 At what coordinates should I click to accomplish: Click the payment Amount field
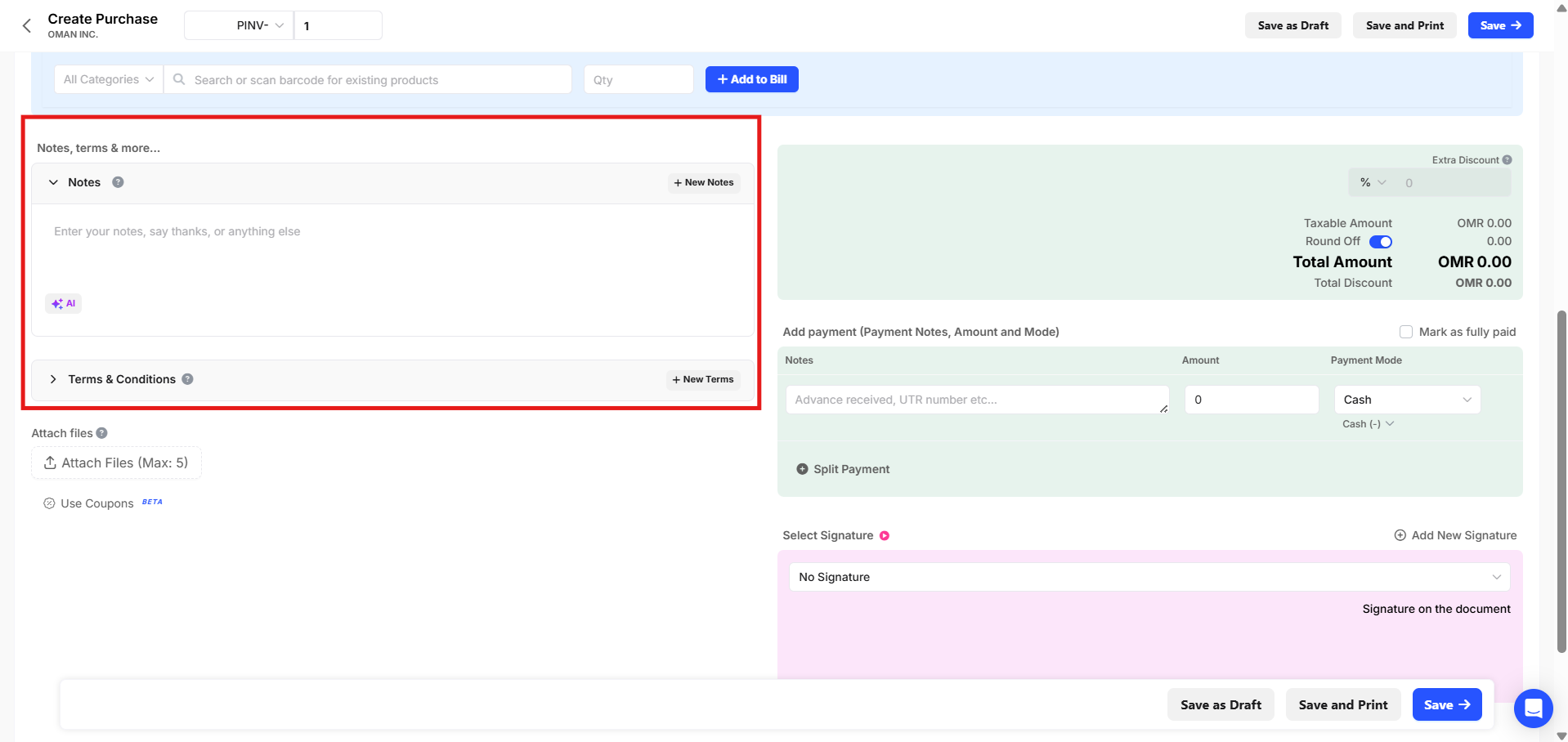click(x=1252, y=400)
